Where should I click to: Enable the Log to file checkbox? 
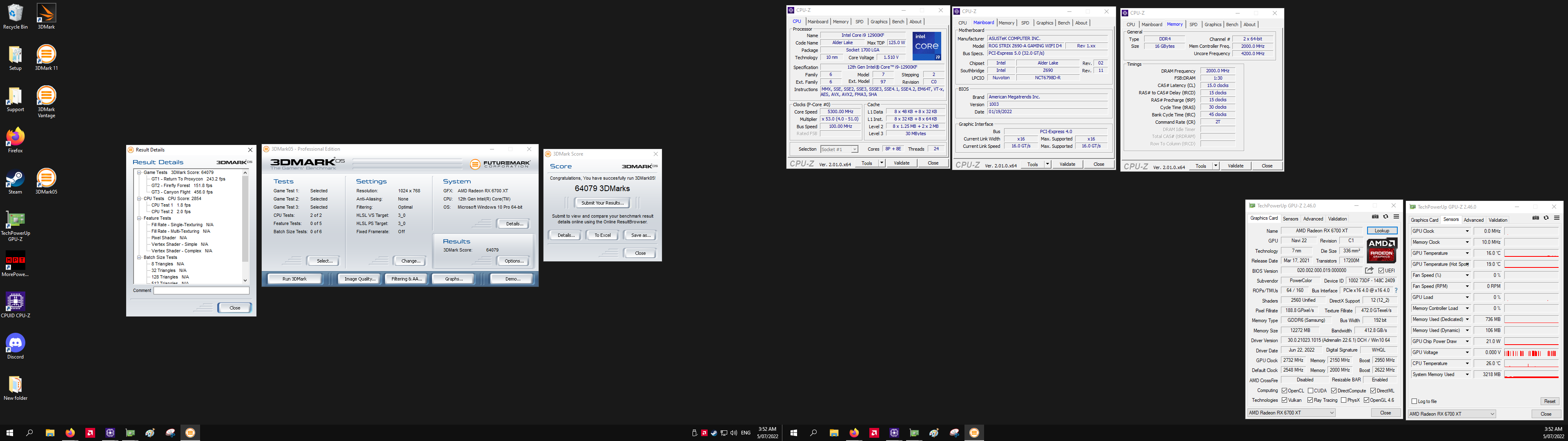pos(1414,401)
